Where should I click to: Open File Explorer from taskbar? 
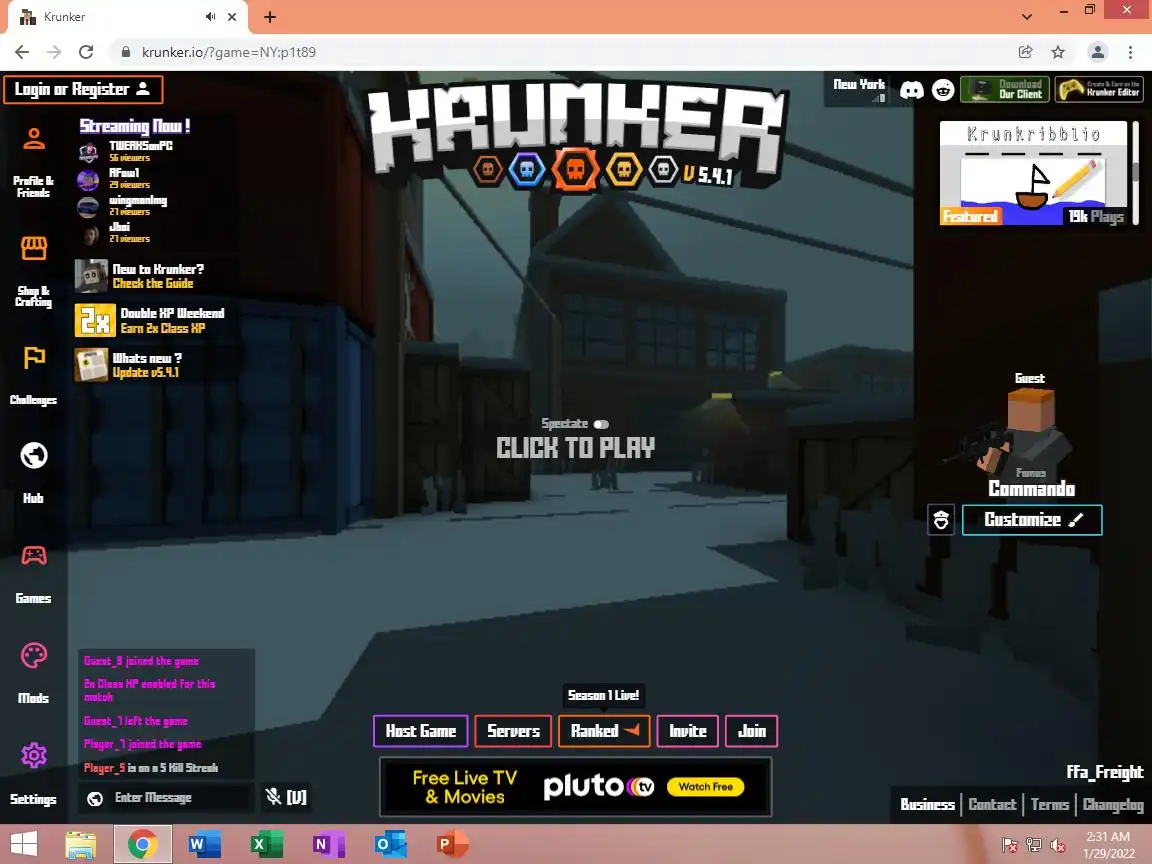coord(81,844)
